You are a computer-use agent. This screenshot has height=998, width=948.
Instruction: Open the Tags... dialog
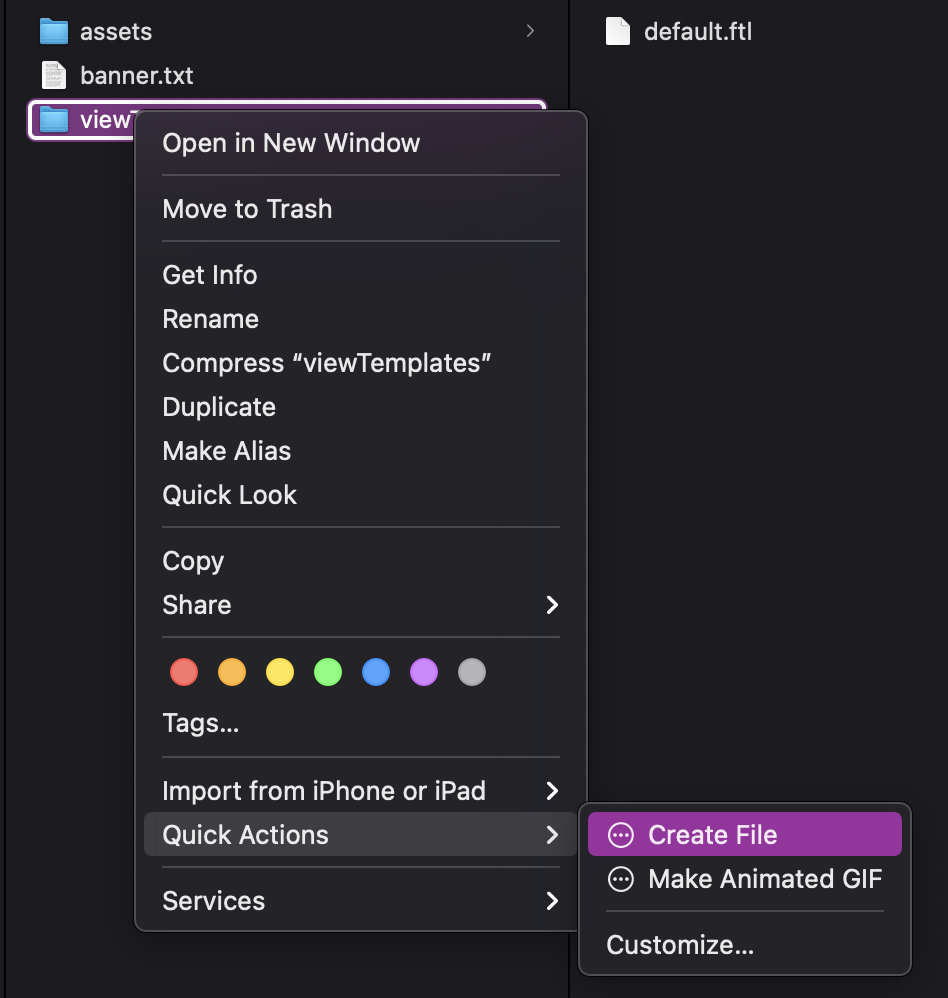(201, 723)
